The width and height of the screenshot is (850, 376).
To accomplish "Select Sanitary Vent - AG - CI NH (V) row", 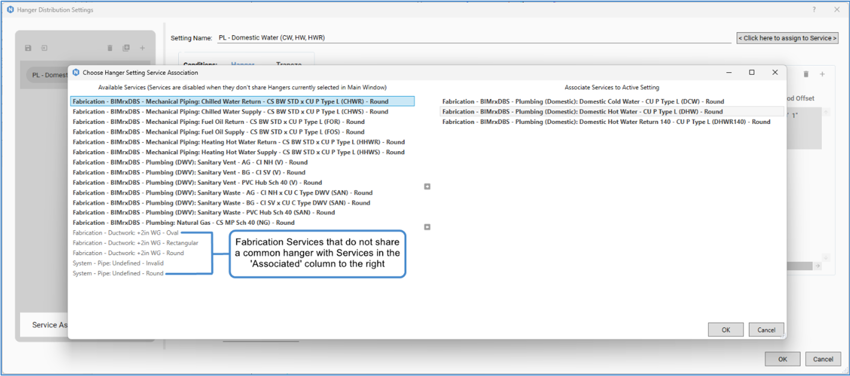I will pos(242,163).
